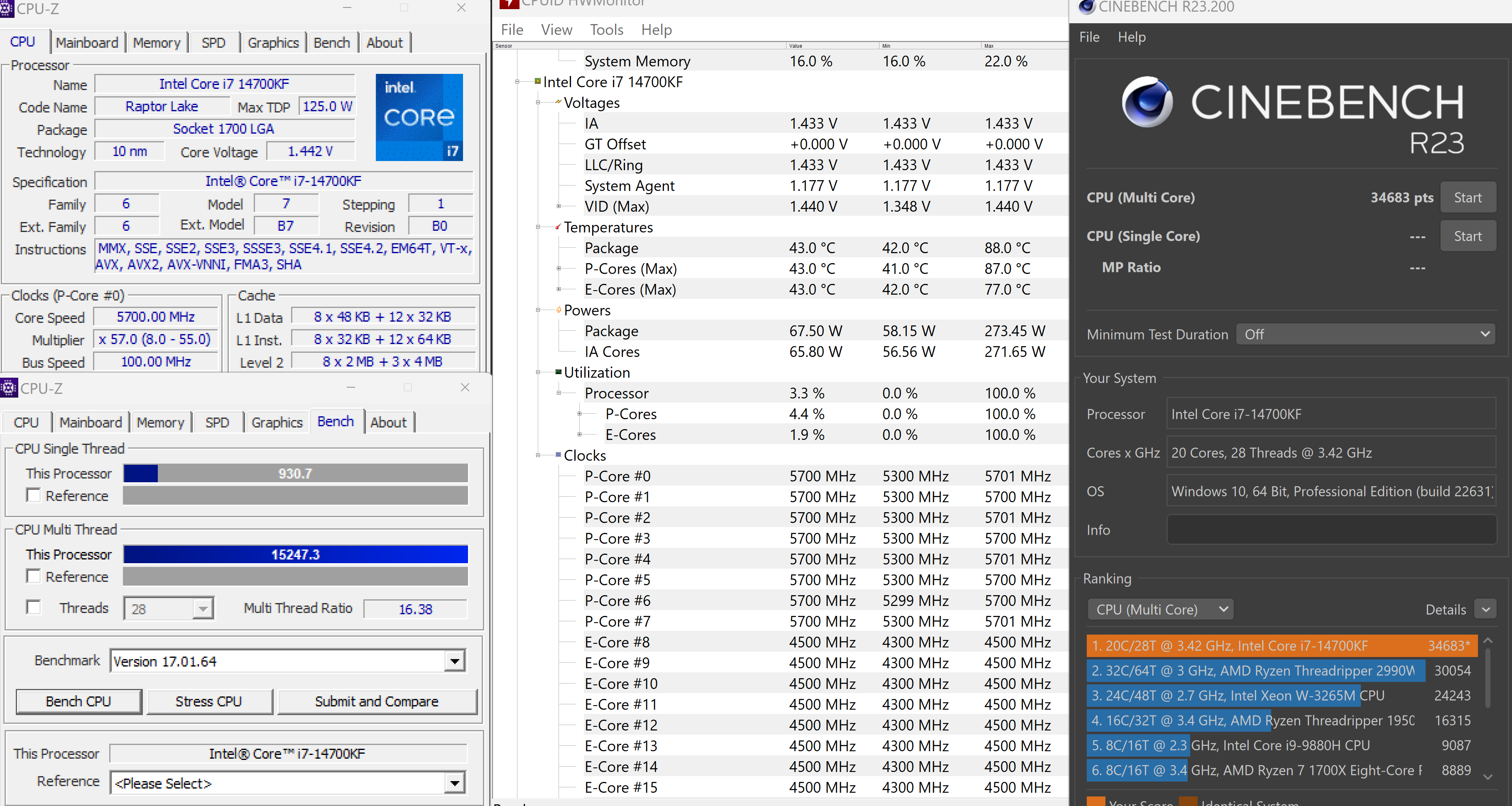The width and height of the screenshot is (1512, 806).
Task: Minimize the top CPU-Z window
Action: 347,7
